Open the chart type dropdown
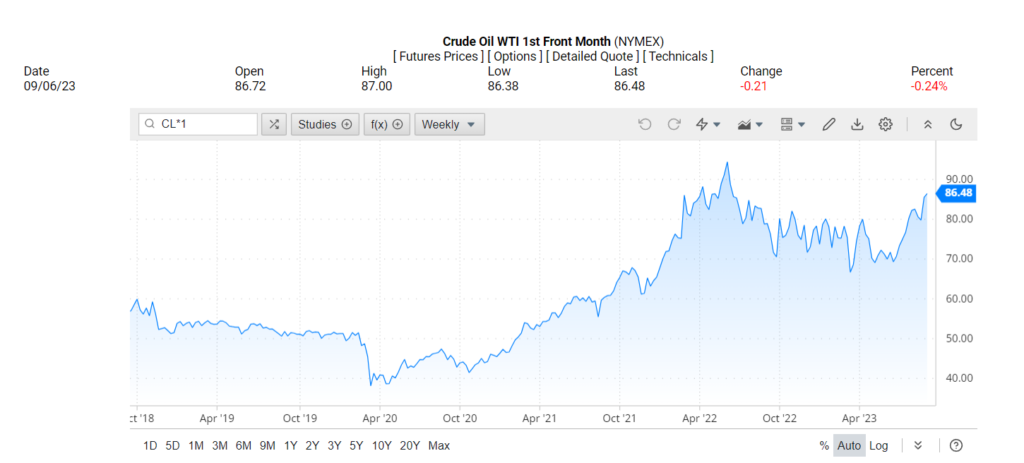 coord(750,124)
